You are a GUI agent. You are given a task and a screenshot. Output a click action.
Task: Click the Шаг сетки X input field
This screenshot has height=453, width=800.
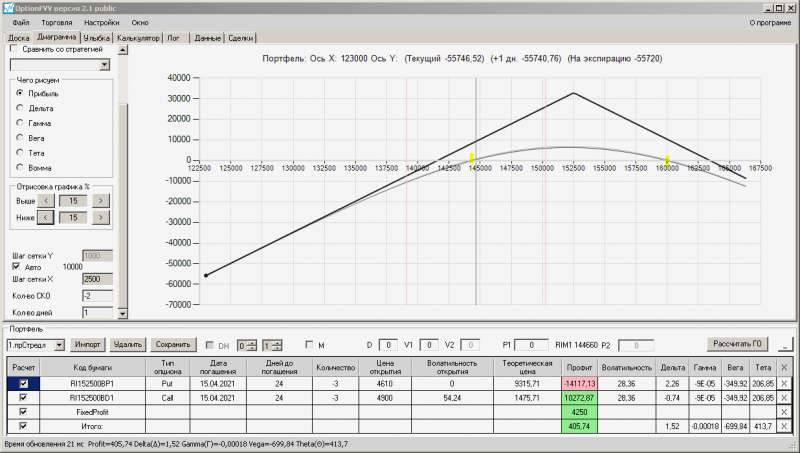[97, 279]
